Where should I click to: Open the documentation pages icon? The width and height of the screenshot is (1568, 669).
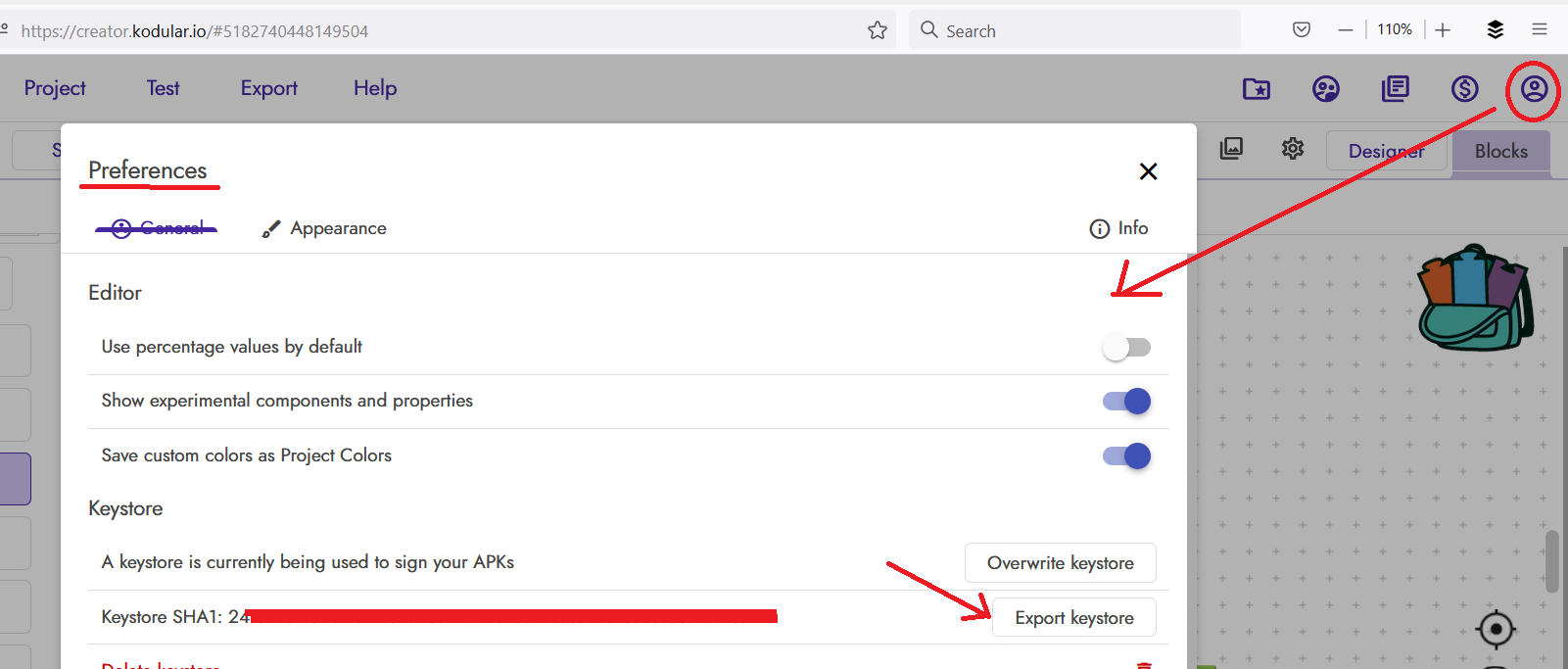coord(1395,89)
